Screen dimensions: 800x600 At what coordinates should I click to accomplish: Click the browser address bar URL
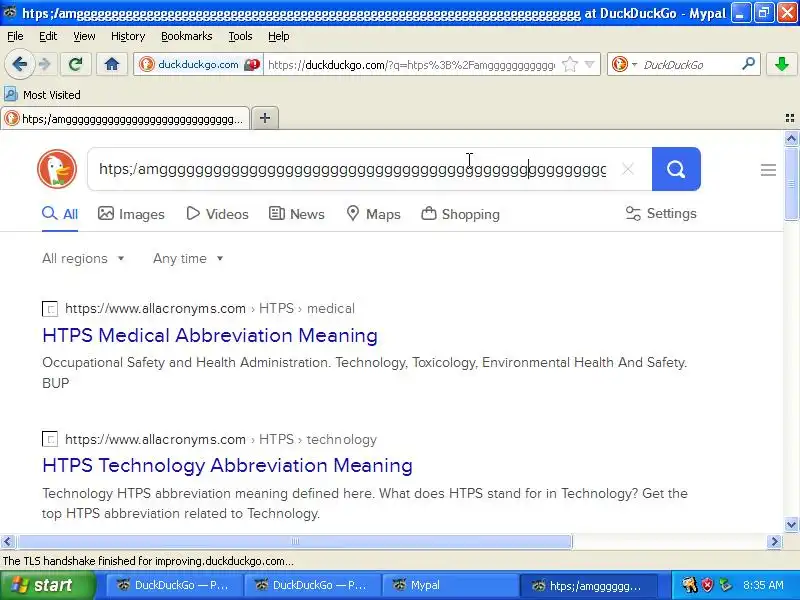click(x=411, y=65)
